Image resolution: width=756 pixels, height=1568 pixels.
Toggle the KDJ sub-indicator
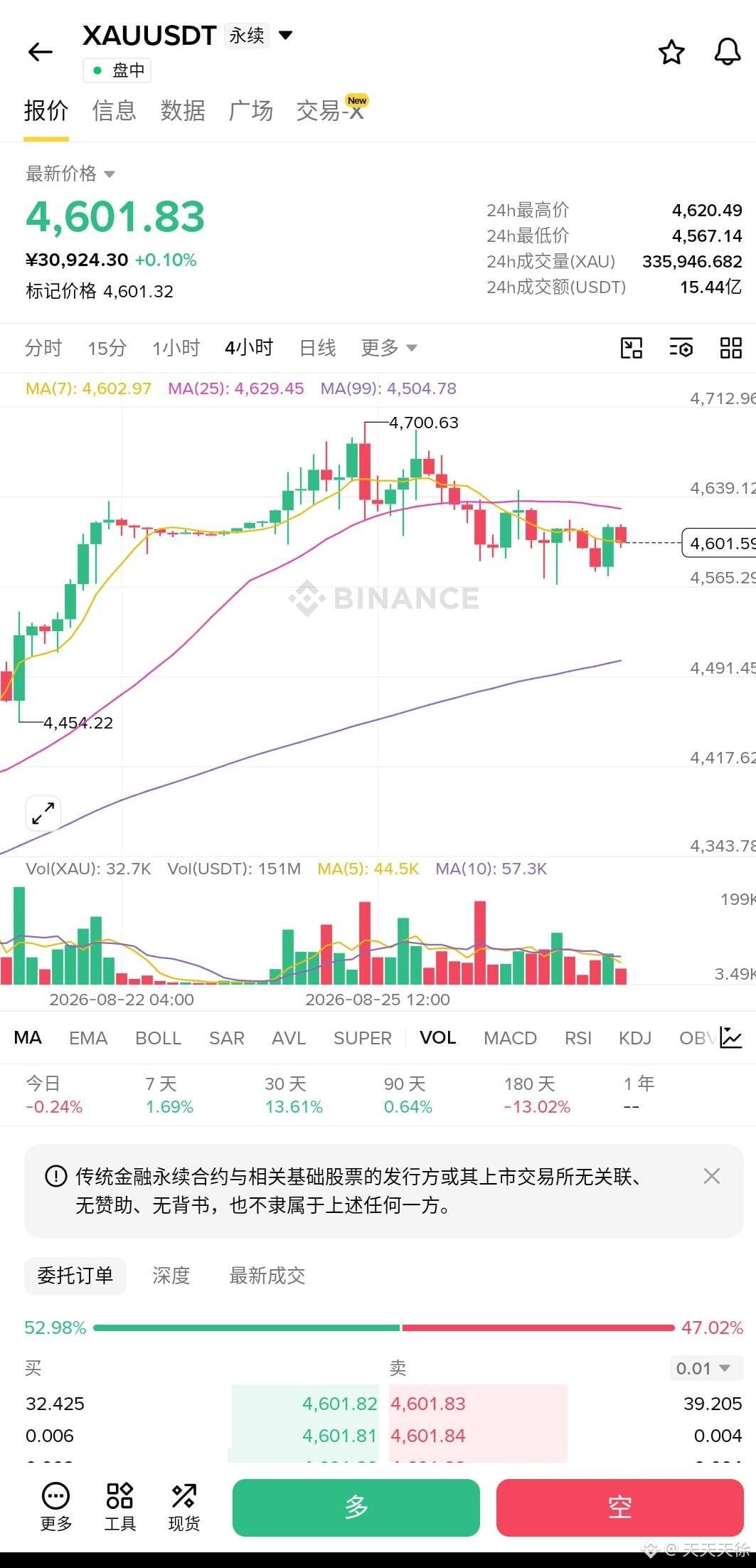635,1038
